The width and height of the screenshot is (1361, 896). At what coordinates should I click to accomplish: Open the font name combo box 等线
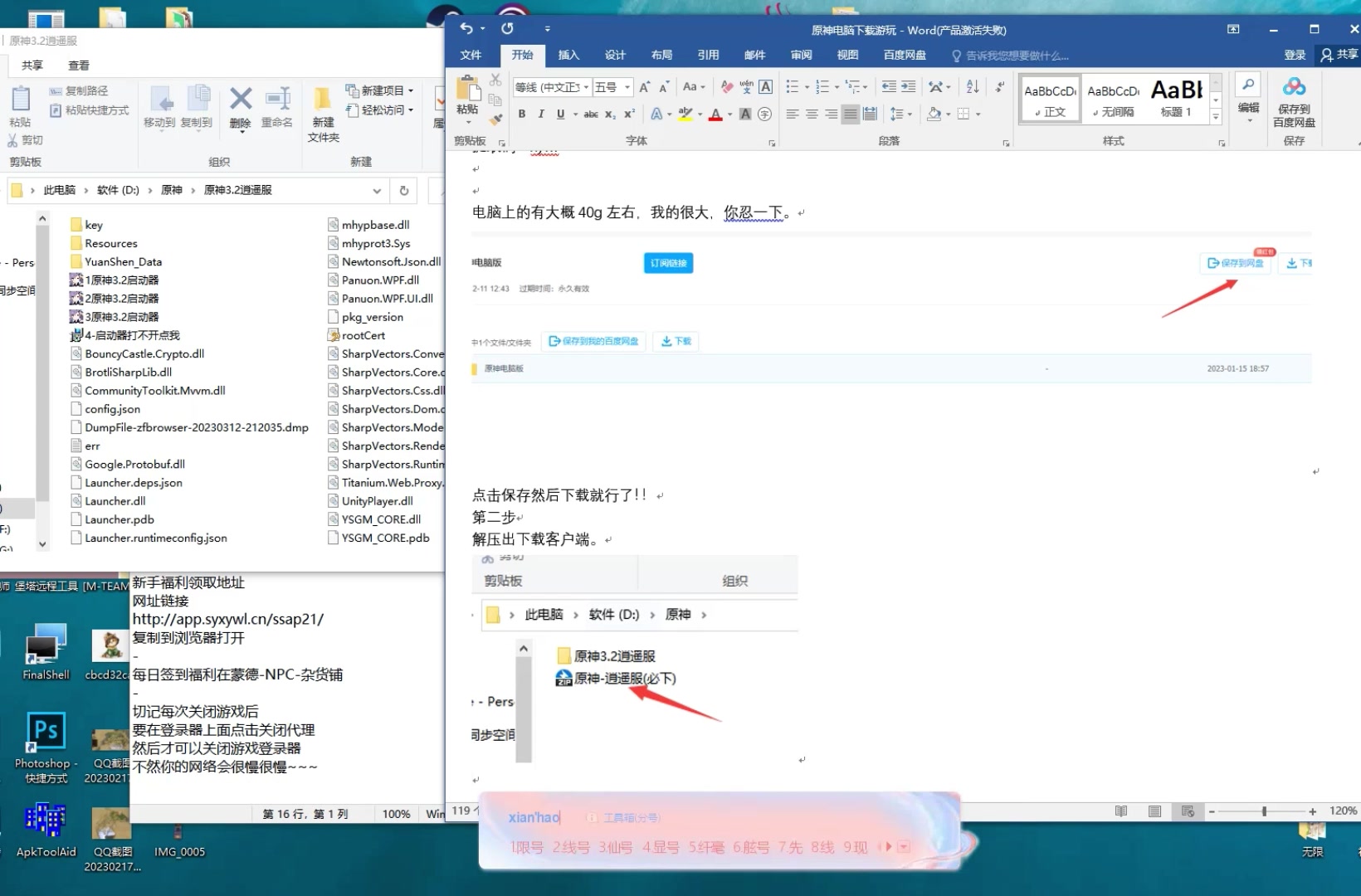click(x=552, y=86)
